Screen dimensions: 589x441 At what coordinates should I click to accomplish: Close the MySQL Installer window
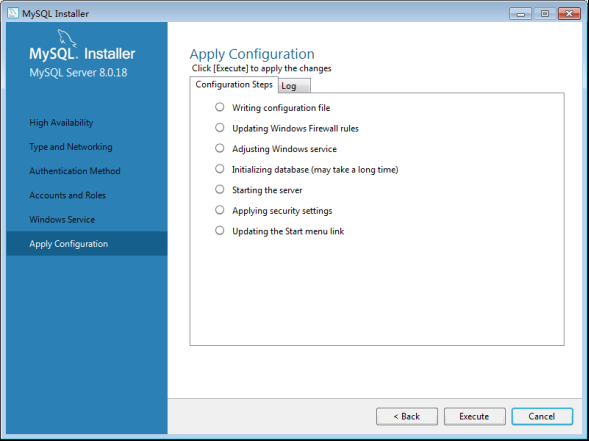[x=569, y=14]
